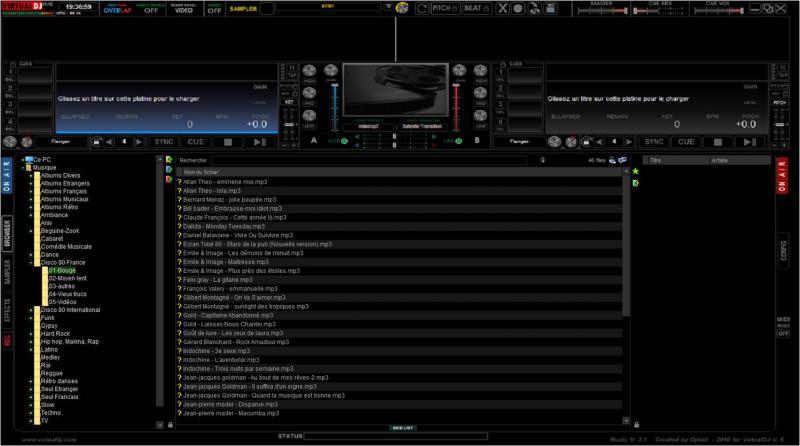Click the refresh arrows icon in the top toolbar
Screen dimensions: 800x446
pos(534,8)
